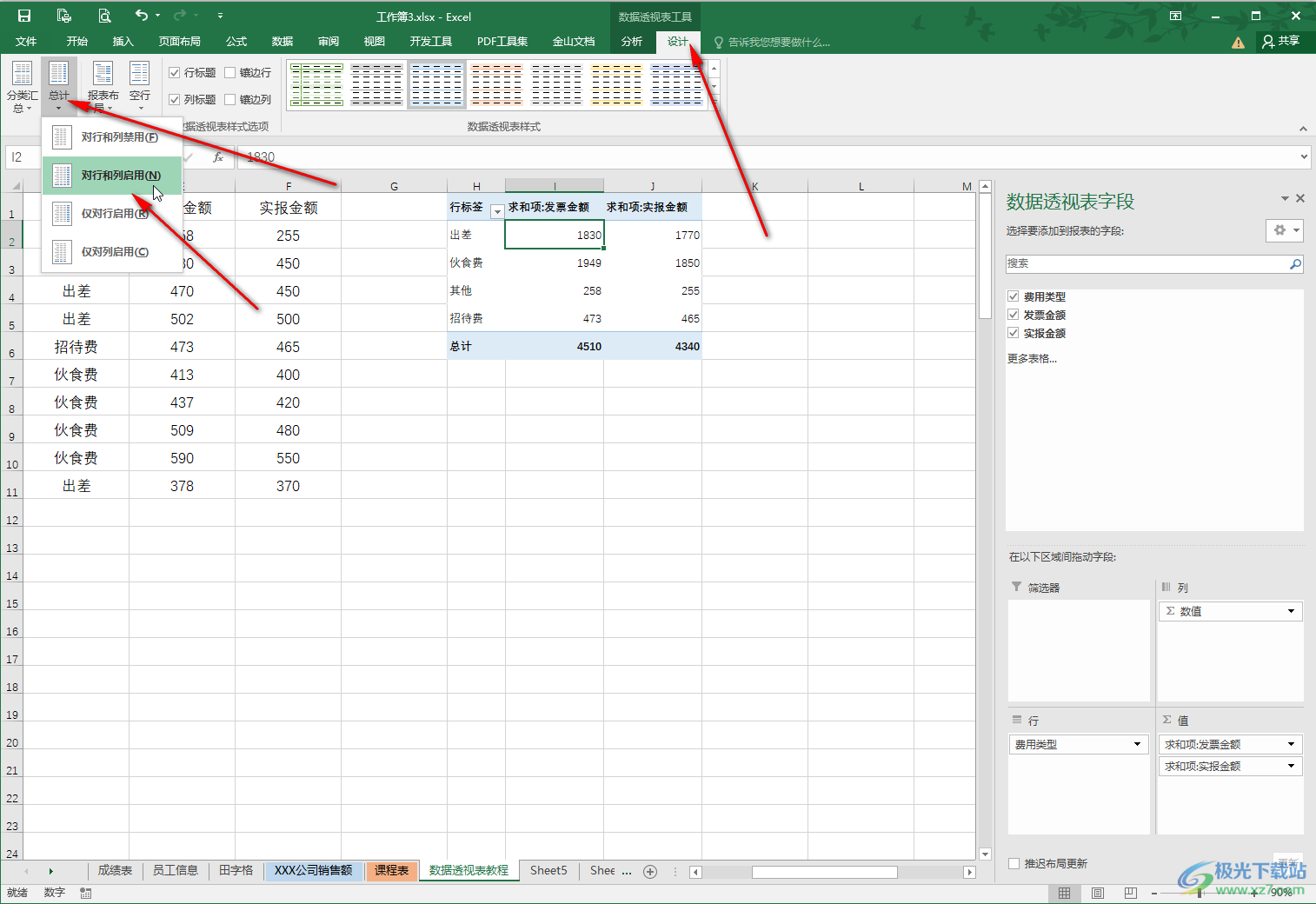Click the Share (共享) button

pos(1281,41)
